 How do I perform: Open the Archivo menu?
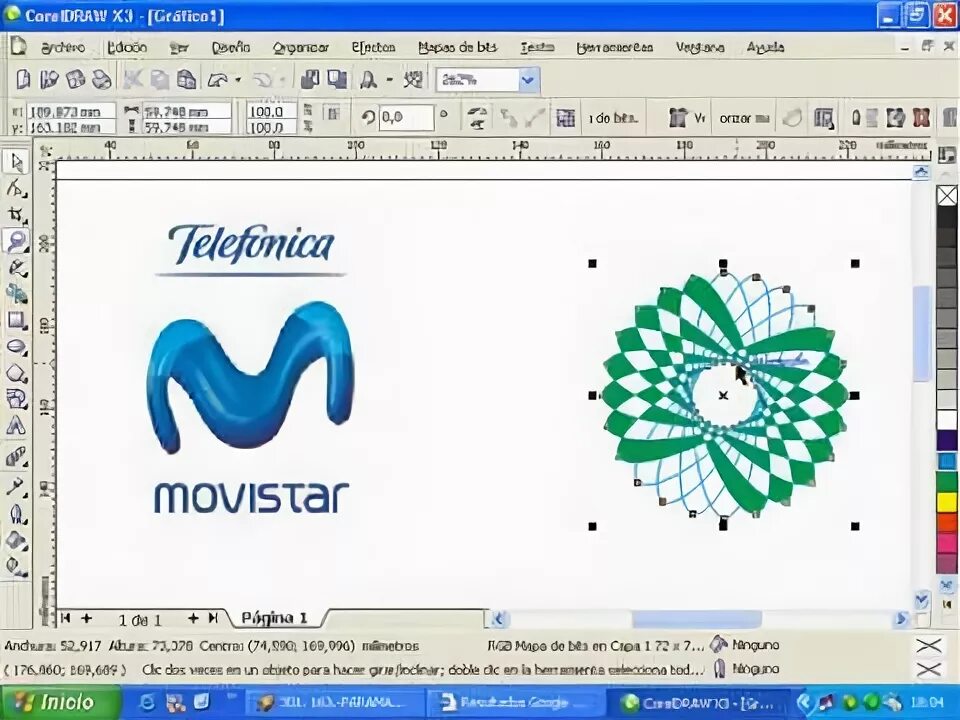point(62,47)
